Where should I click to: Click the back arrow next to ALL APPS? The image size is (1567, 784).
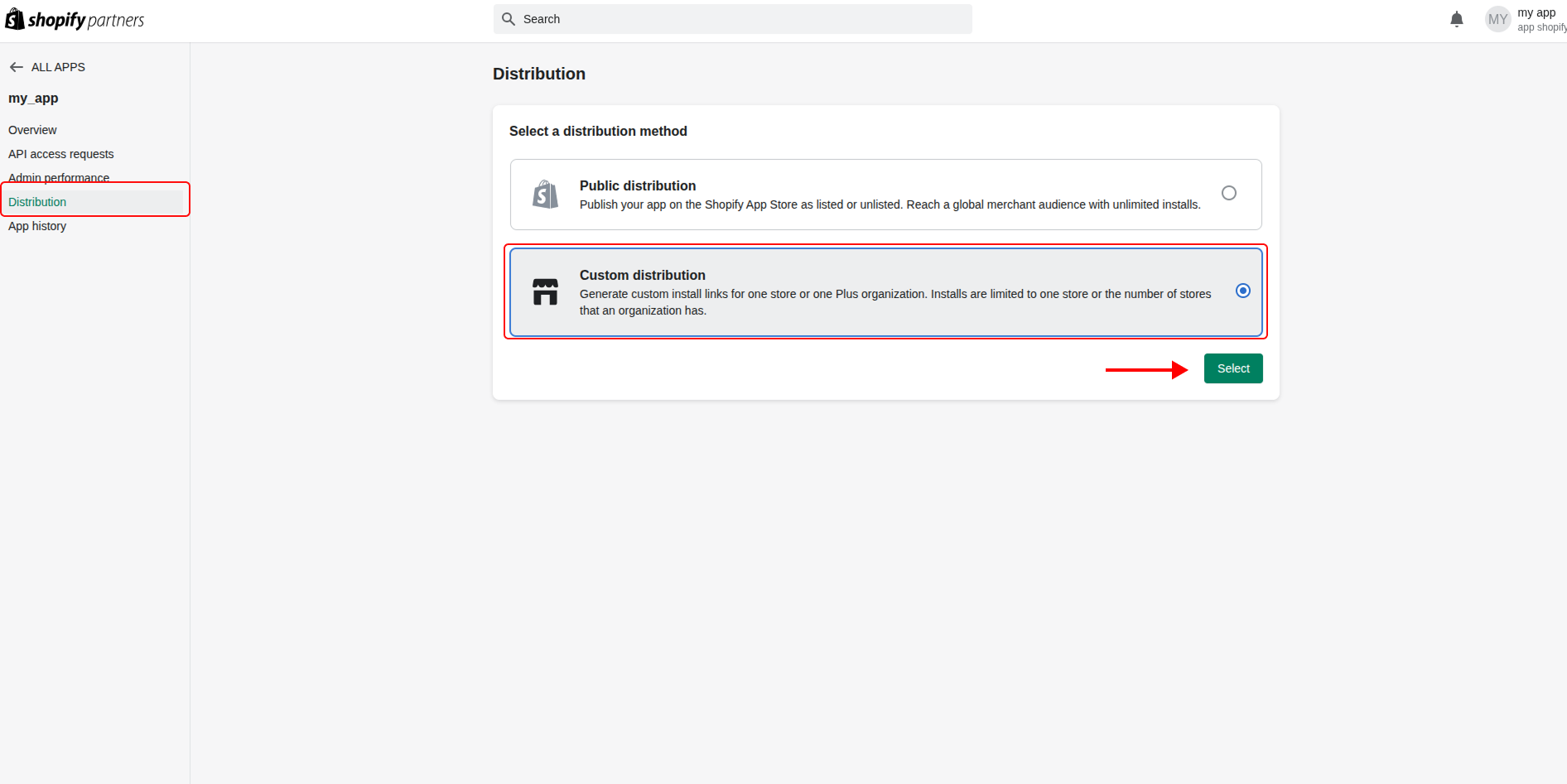tap(16, 66)
